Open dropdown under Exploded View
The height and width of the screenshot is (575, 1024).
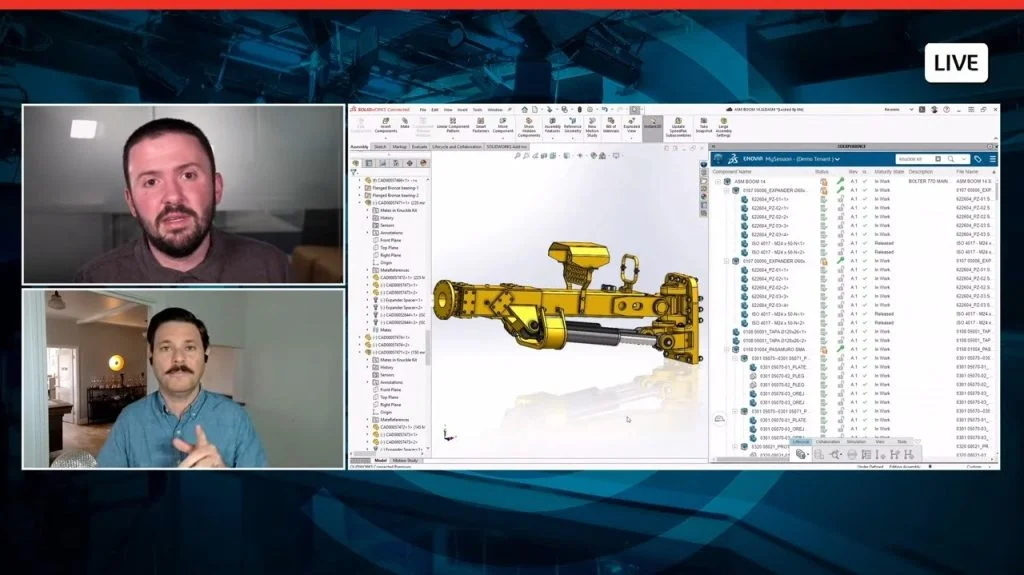(632, 138)
